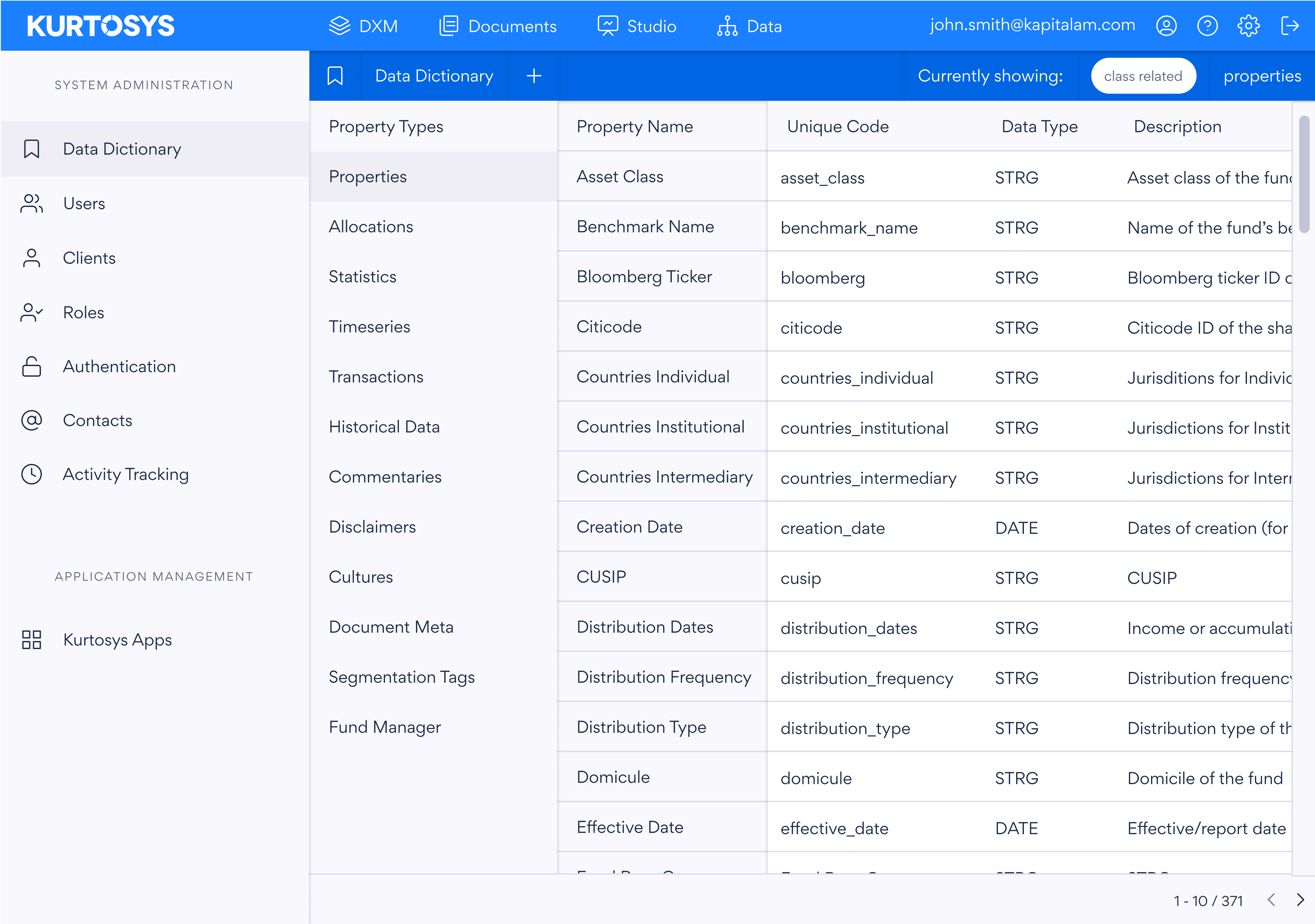This screenshot has width=1315, height=924.
Task: Click the Authentication sidebar link
Action: (x=119, y=366)
